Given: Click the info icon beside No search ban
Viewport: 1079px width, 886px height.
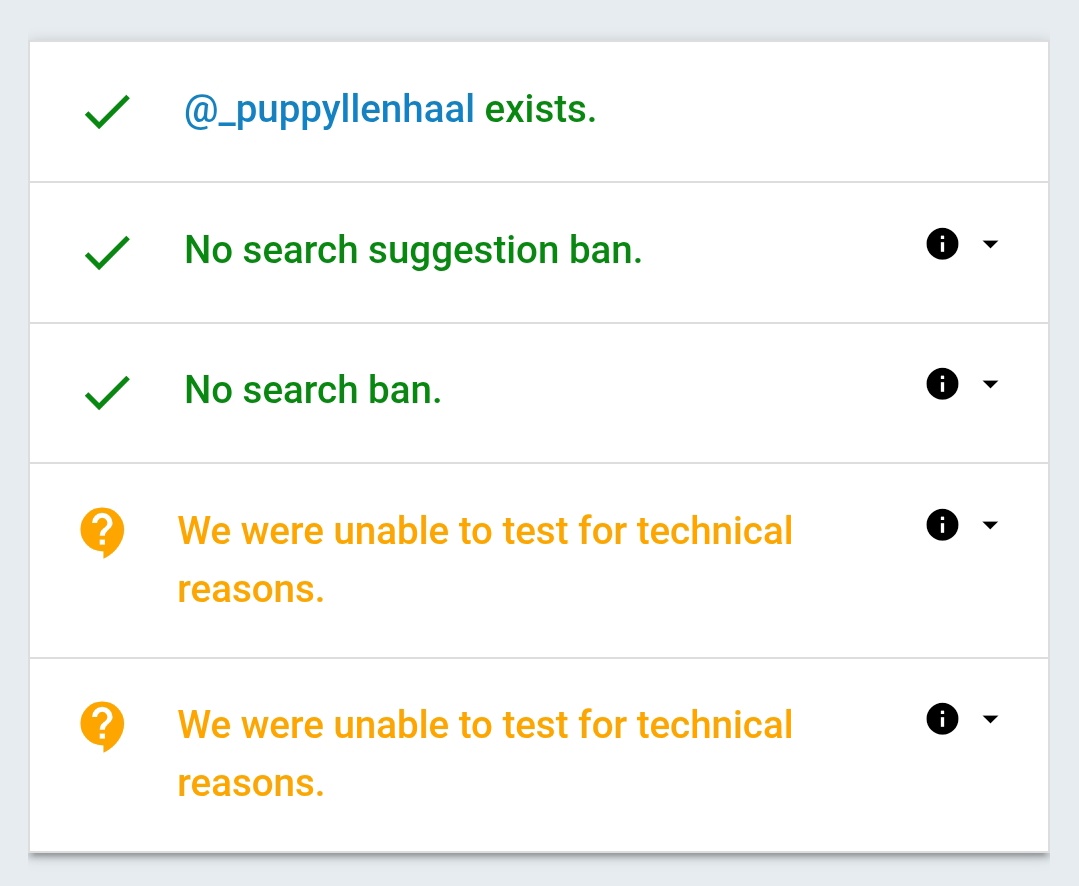Looking at the screenshot, I should tap(942, 384).
